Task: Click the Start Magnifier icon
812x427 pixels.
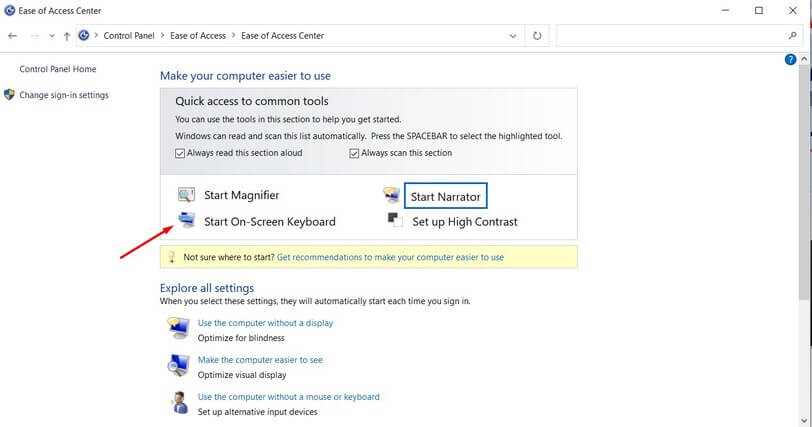Action: pyautogui.click(x=186, y=195)
